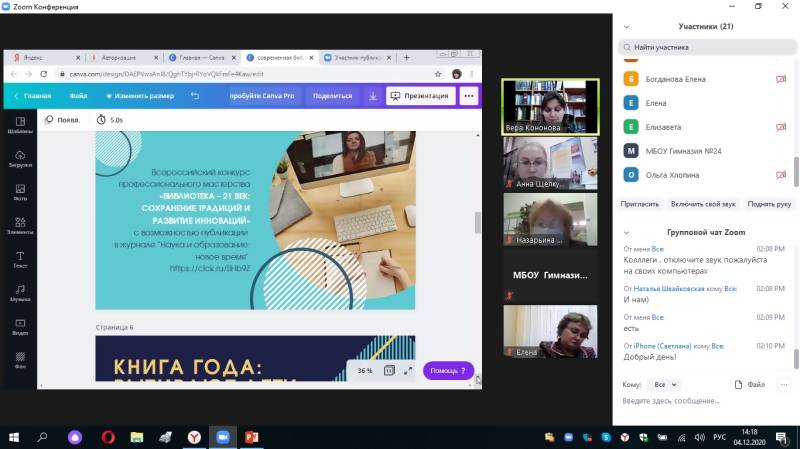Open PowerPoint from the Windows taskbar
Screen dimensions: 800x449
[x=251, y=437]
